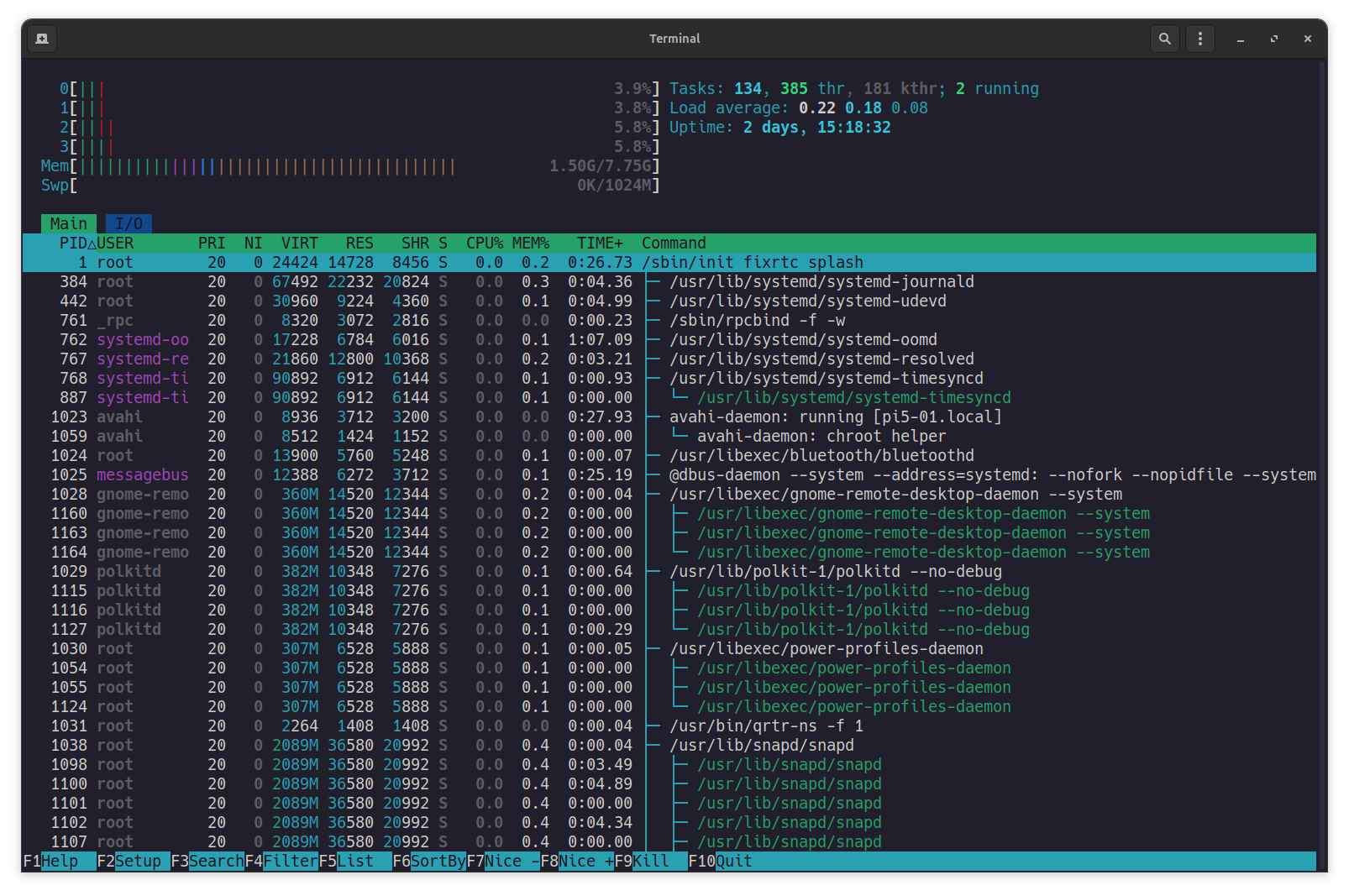The width and height of the screenshot is (1349, 896).
Task: Select the /usr/bin/qrtr-ns -f 1 process
Action: (669, 726)
